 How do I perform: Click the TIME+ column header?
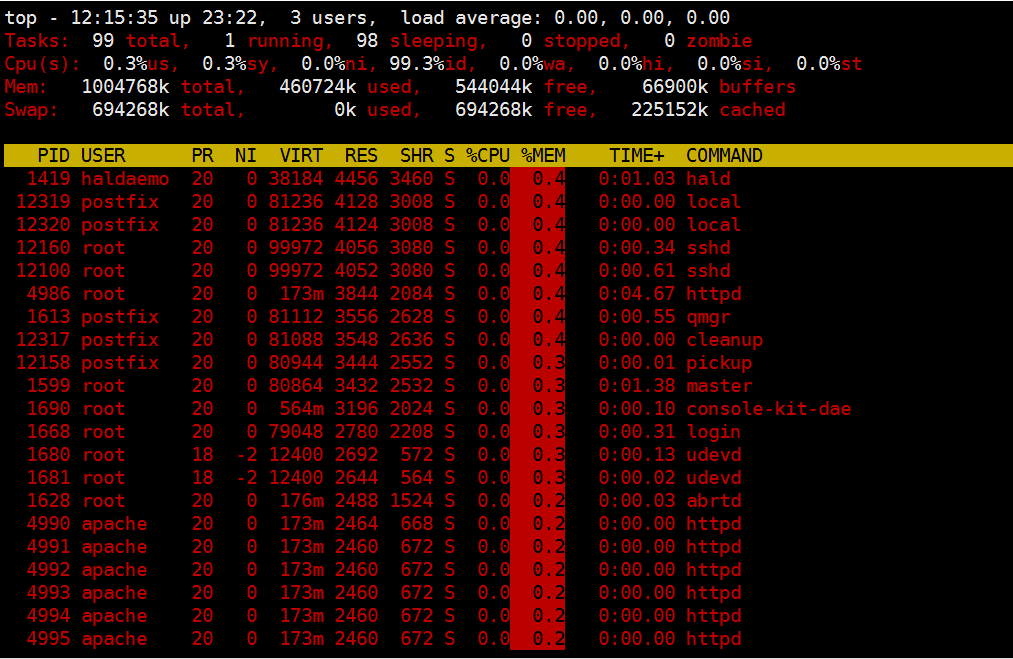coord(636,156)
